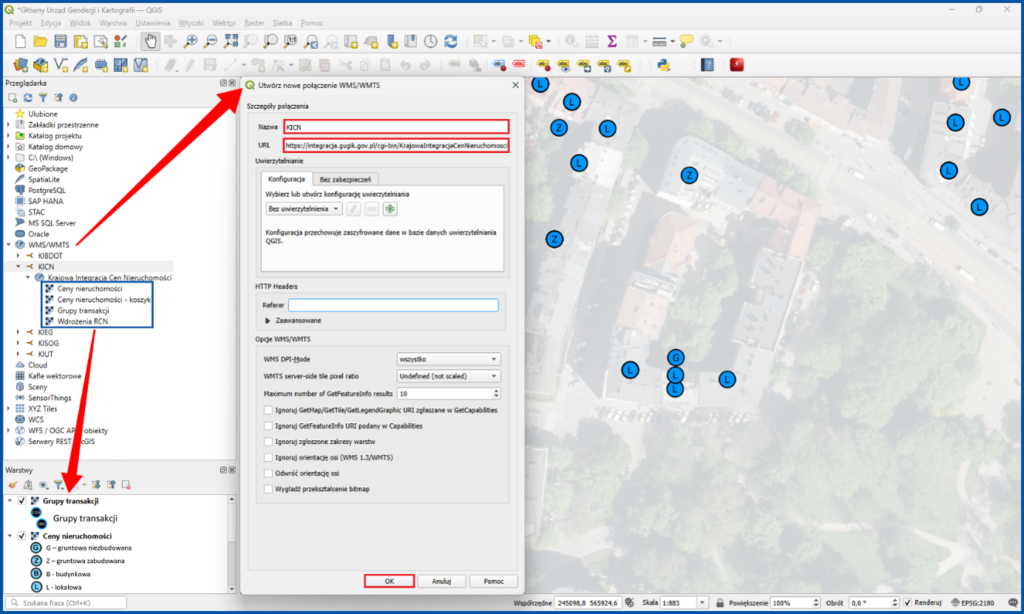
Task: Collapse the WMS/WMTS node in browser tree
Action: [8, 245]
